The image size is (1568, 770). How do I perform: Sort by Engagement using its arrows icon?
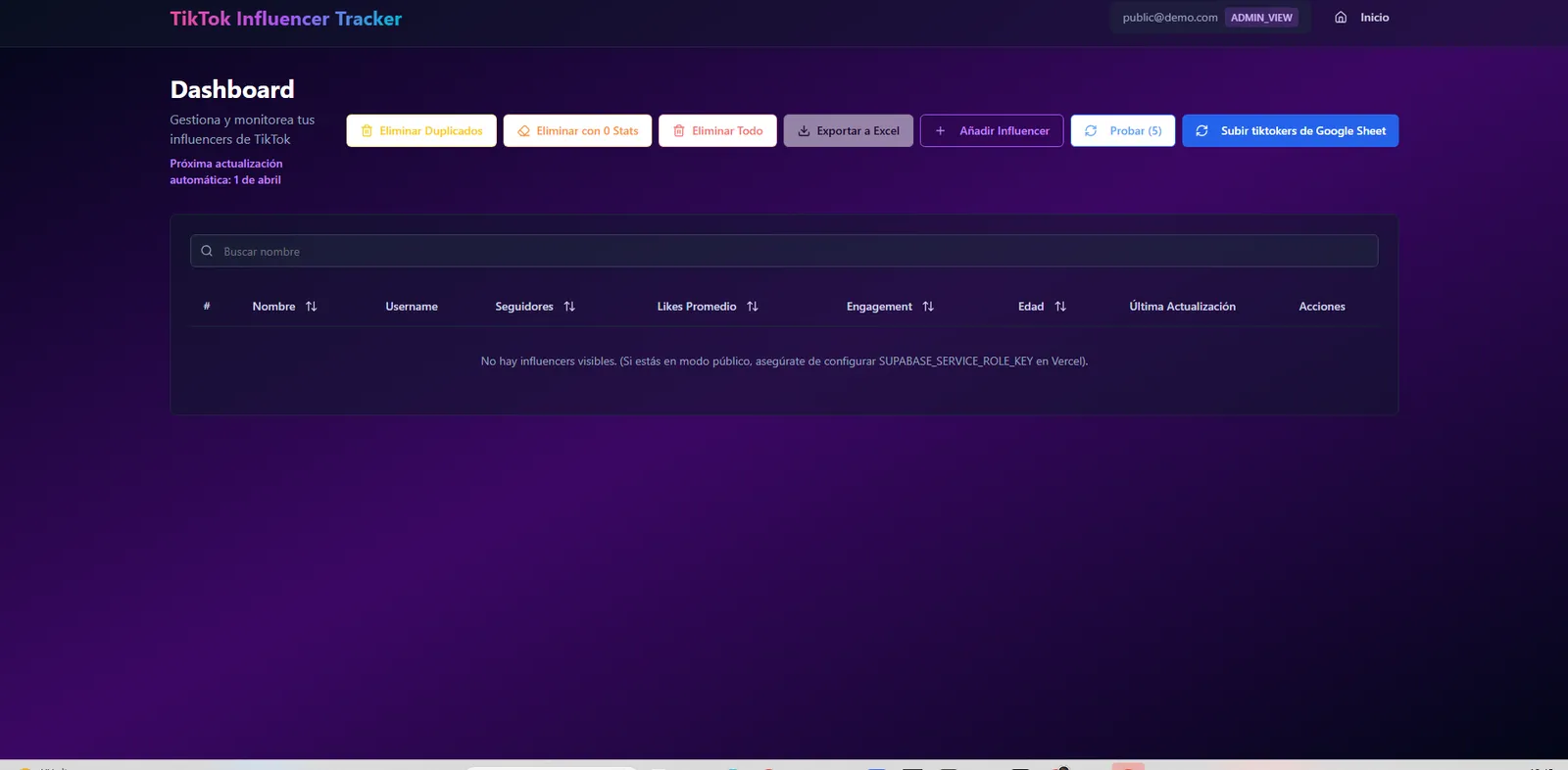[928, 307]
